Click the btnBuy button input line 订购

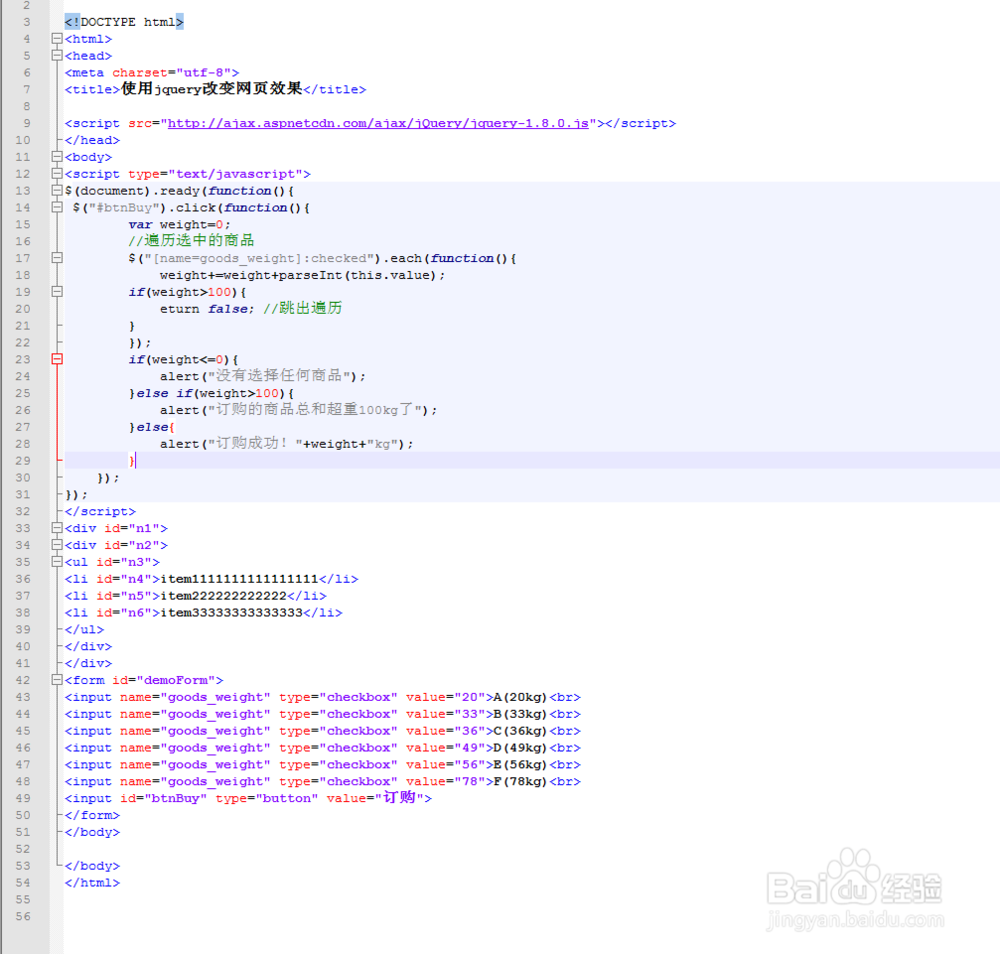pos(248,798)
